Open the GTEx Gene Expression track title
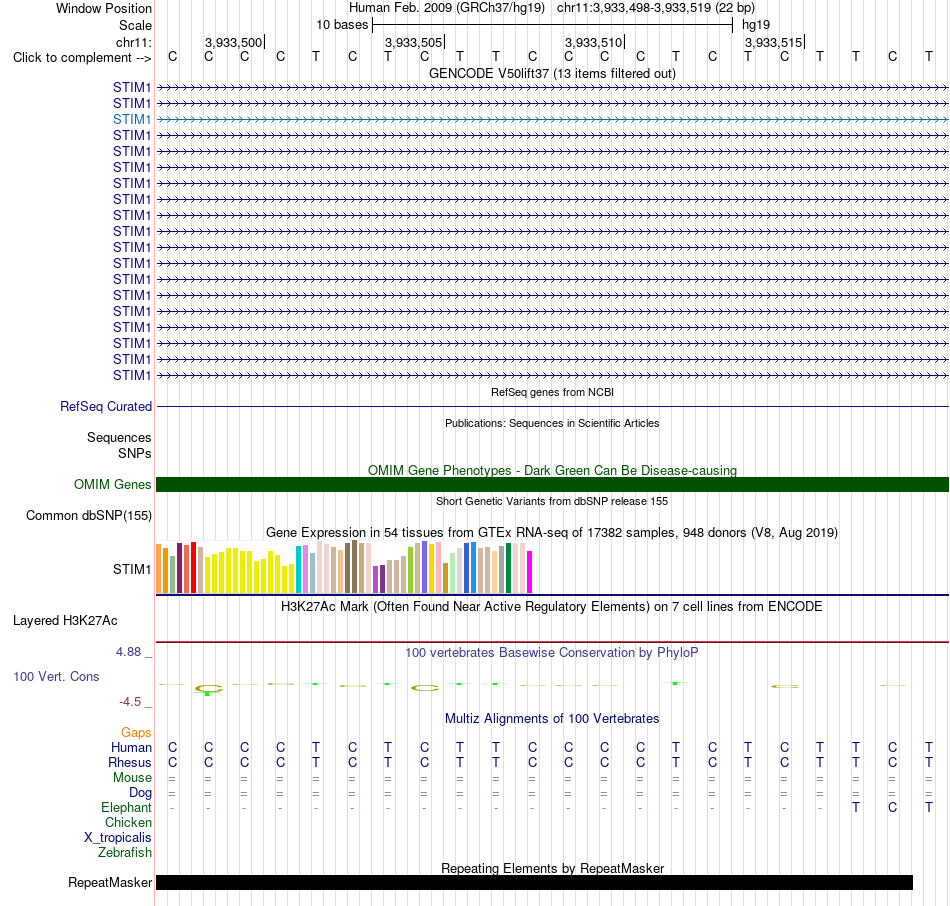Screen dimensions: 950x906 [x=552, y=533]
